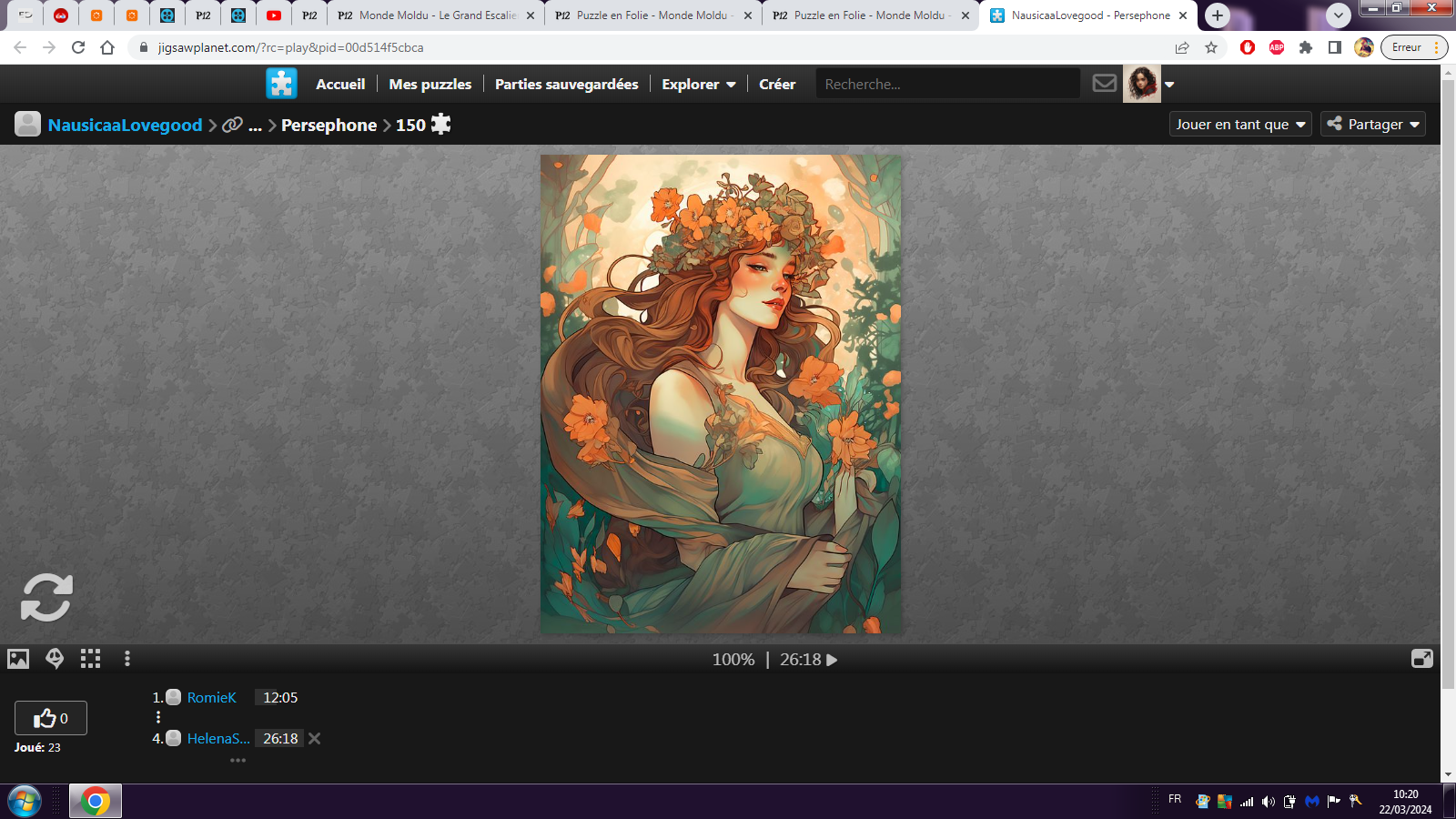Viewport: 1456px width, 819px height.
Task: Switch to the pinned YouTube tab
Action: coord(274,15)
